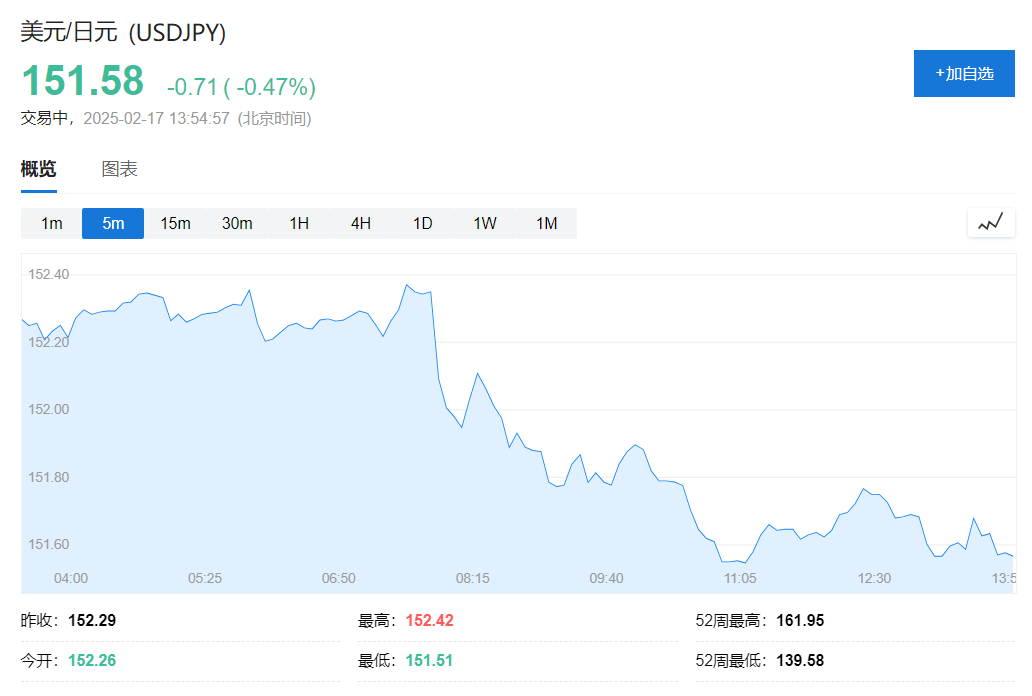The width and height of the screenshot is (1032, 696).
Task: View the 1D daily chart
Action: pyautogui.click(x=422, y=223)
